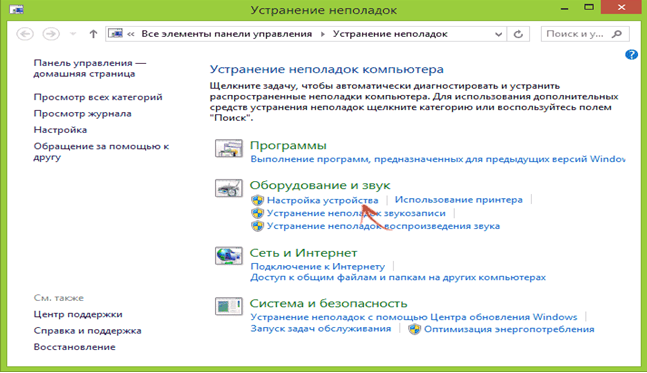Open 'Оптимизация энергопотребления' link
This screenshot has width=647, height=373.
point(509,329)
